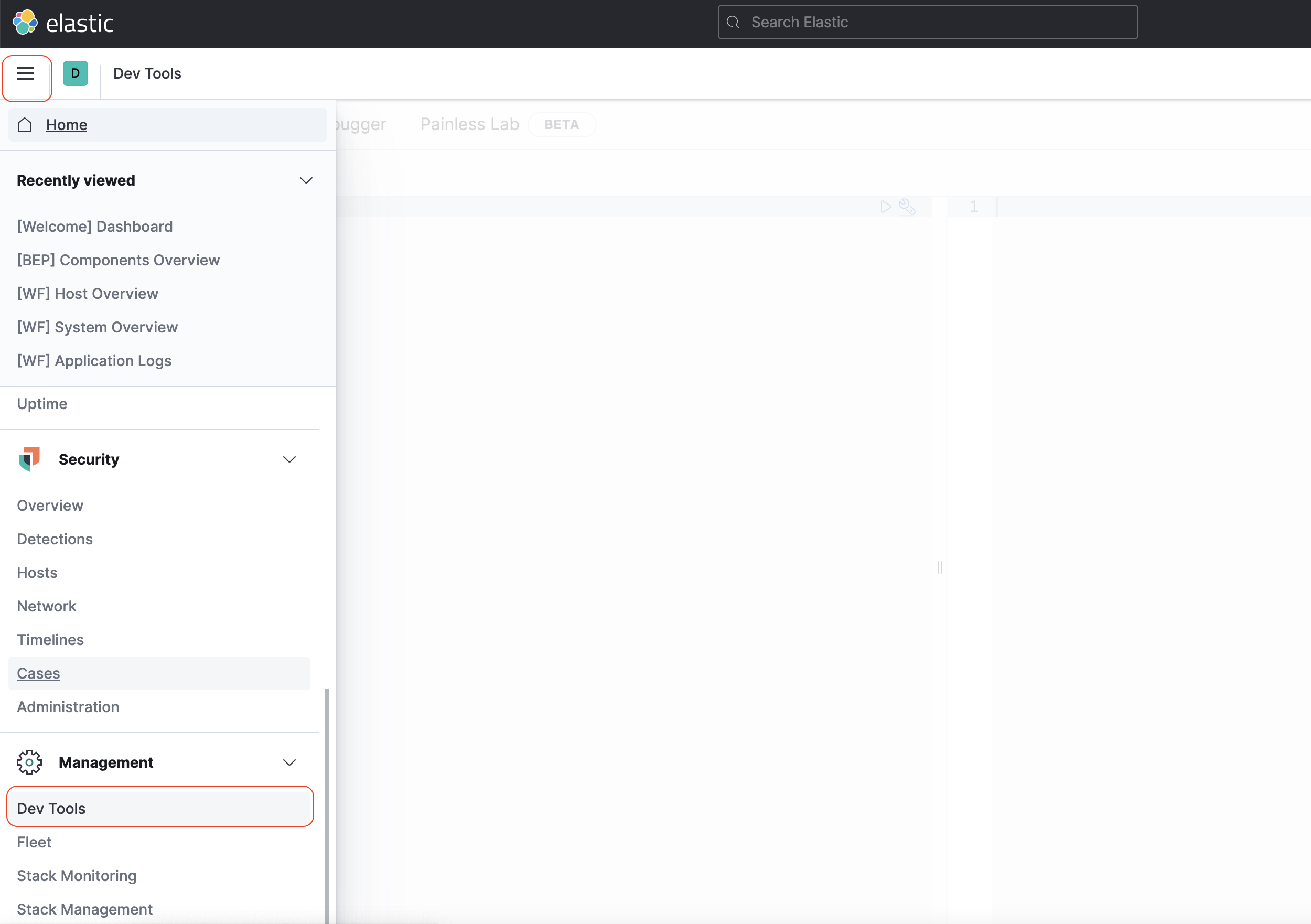The width and height of the screenshot is (1311, 924).
Task: Go to Security Timelines
Action: point(50,640)
